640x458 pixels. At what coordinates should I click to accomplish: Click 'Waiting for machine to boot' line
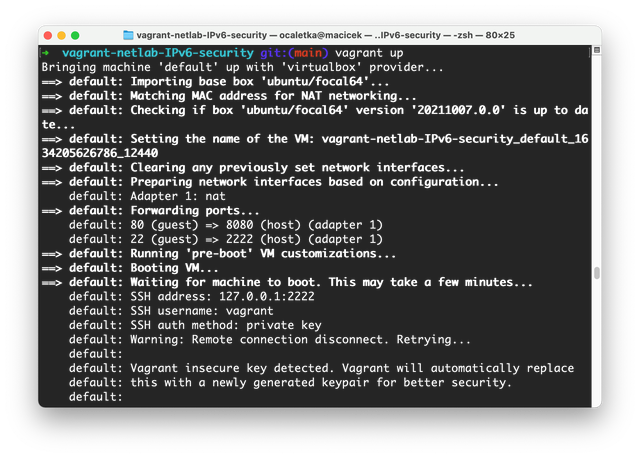point(287,282)
